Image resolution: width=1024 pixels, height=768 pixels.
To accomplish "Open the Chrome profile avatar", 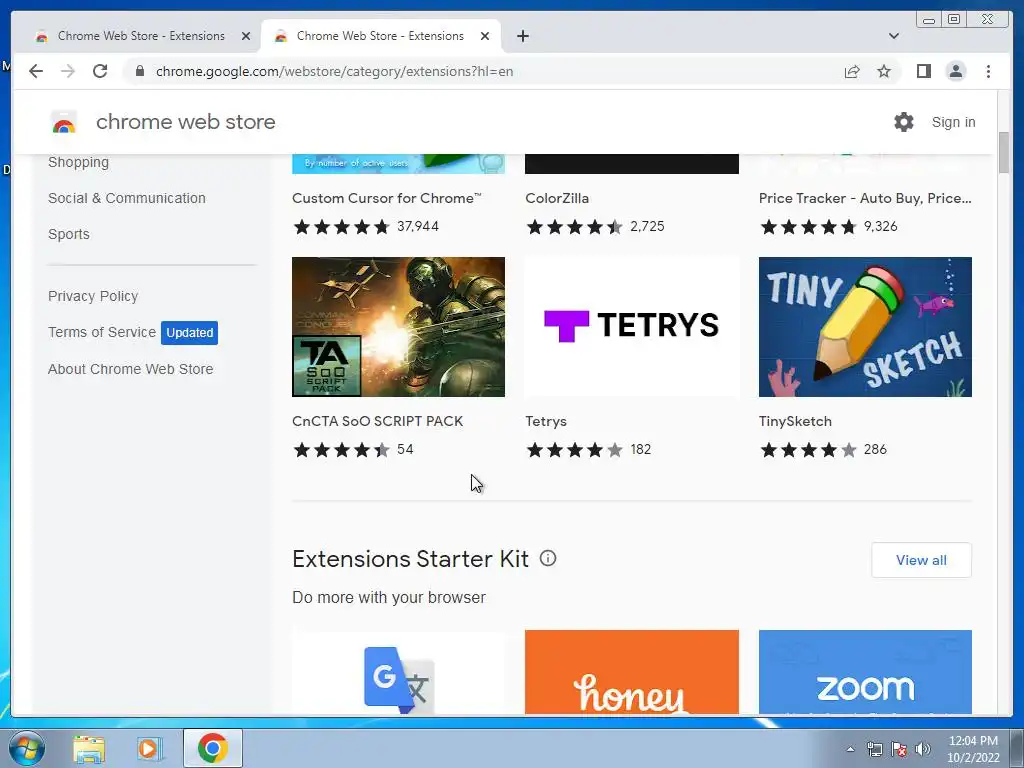I will pyautogui.click(x=955, y=71).
